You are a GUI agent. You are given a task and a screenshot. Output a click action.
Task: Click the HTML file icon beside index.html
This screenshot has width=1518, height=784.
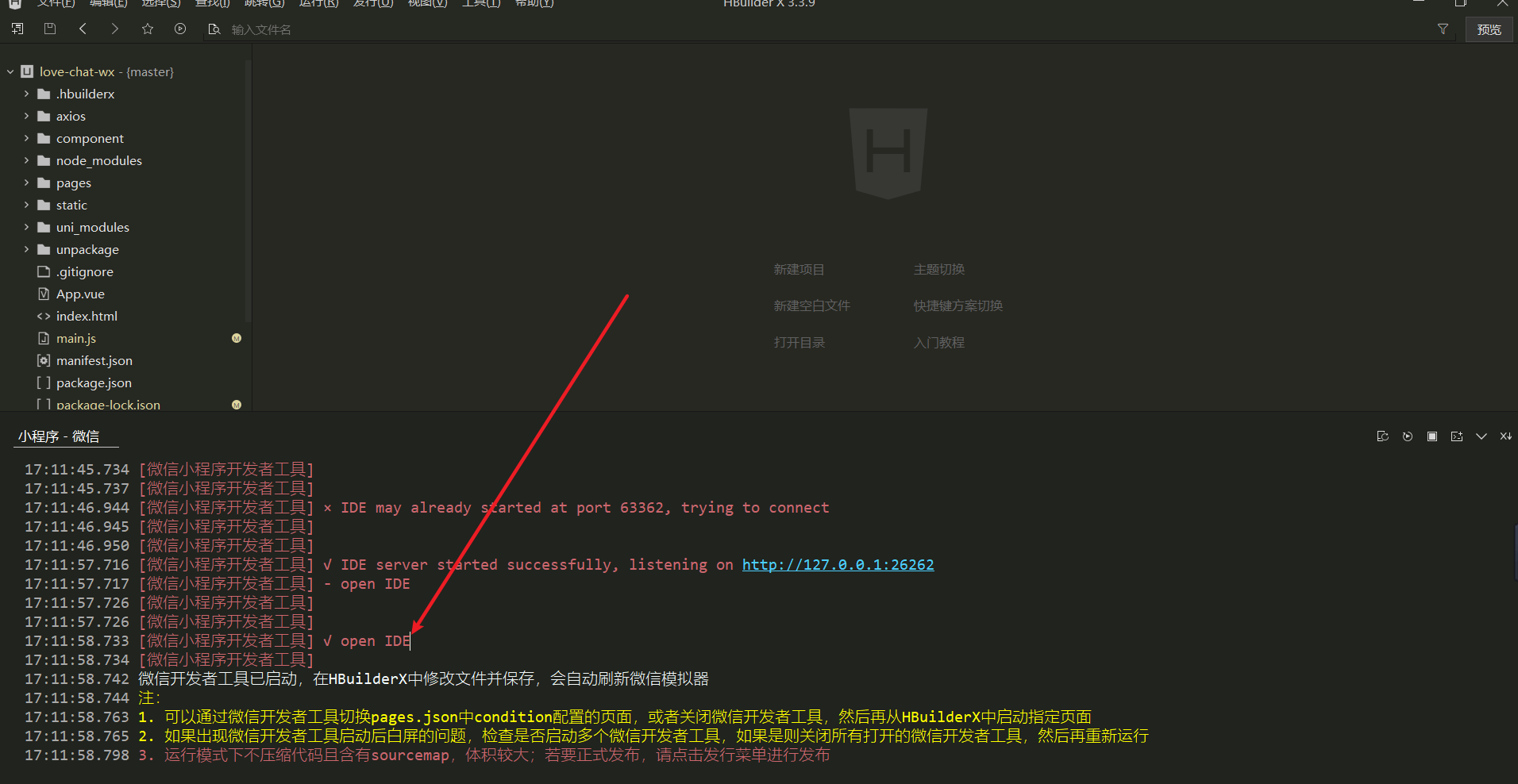[44, 316]
